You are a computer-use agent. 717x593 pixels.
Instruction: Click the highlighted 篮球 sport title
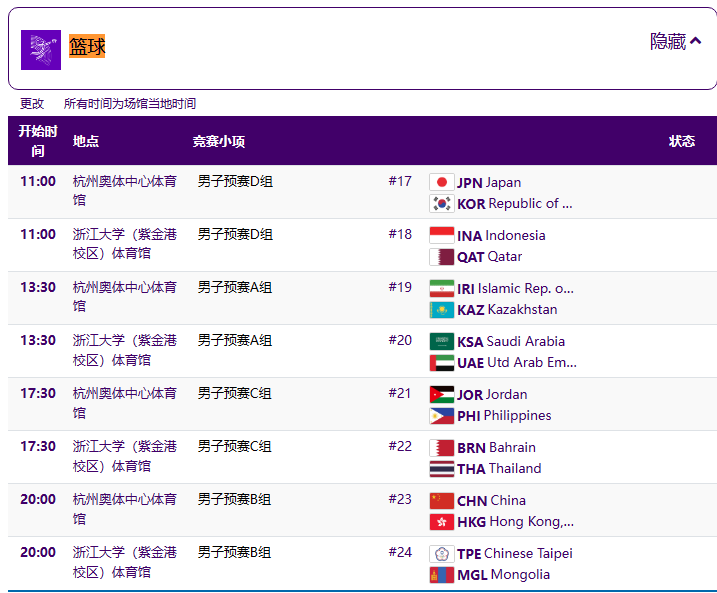[87, 46]
